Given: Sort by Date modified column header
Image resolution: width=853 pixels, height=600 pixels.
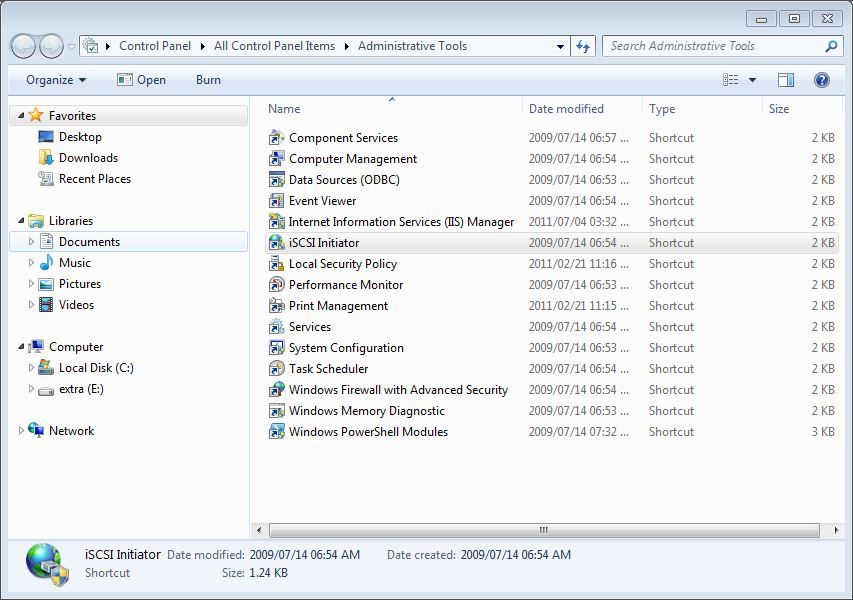Looking at the screenshot, I should pos(582,109).
